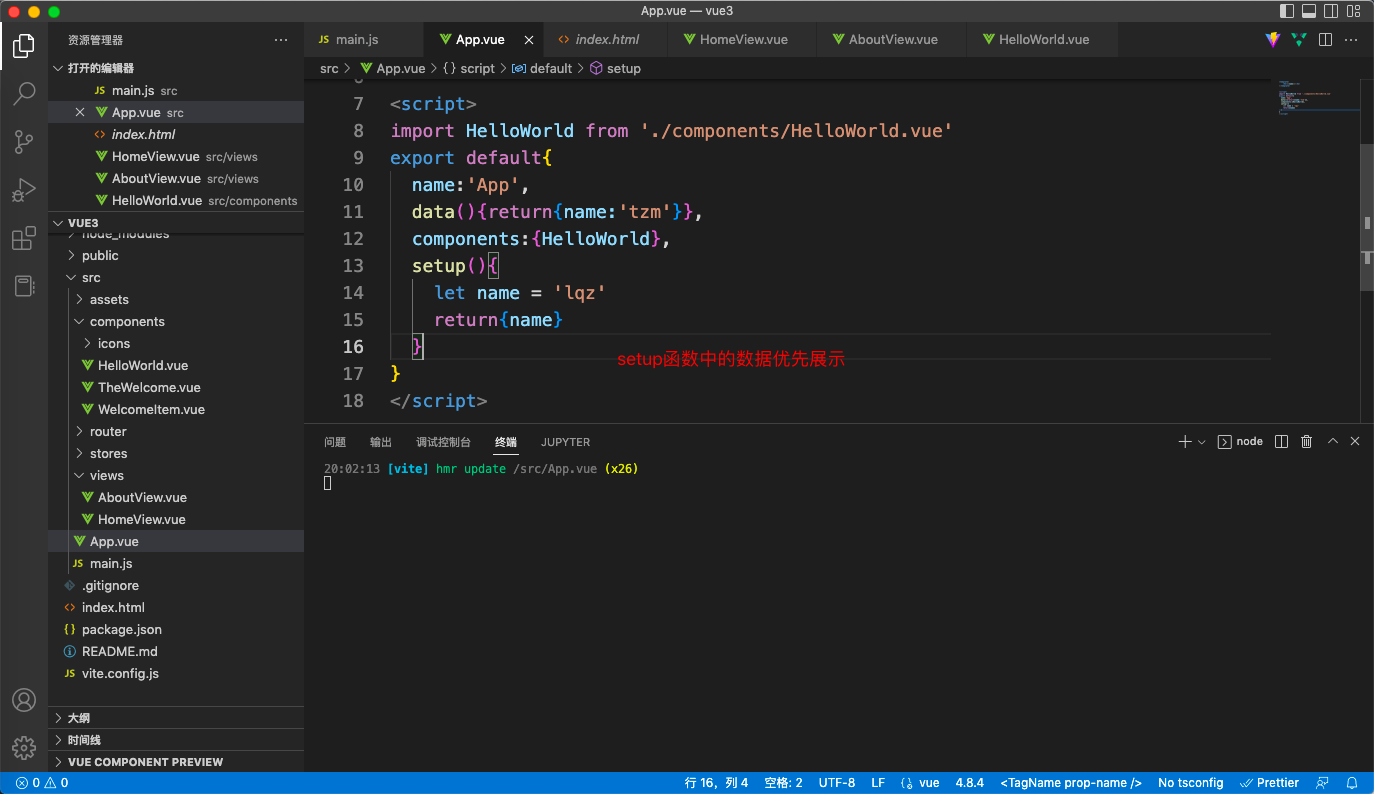This screenshot has height=794, width=1374.
Task: Expand the VUE COMPONENT PREVIEW section
Action: tap(175, 762)
